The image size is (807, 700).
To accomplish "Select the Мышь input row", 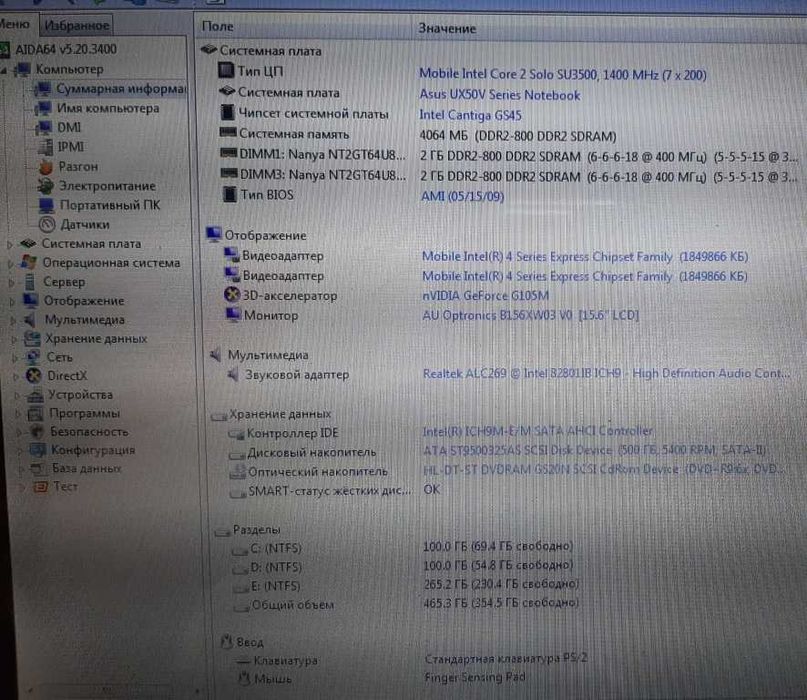I will tap(382, 679).
